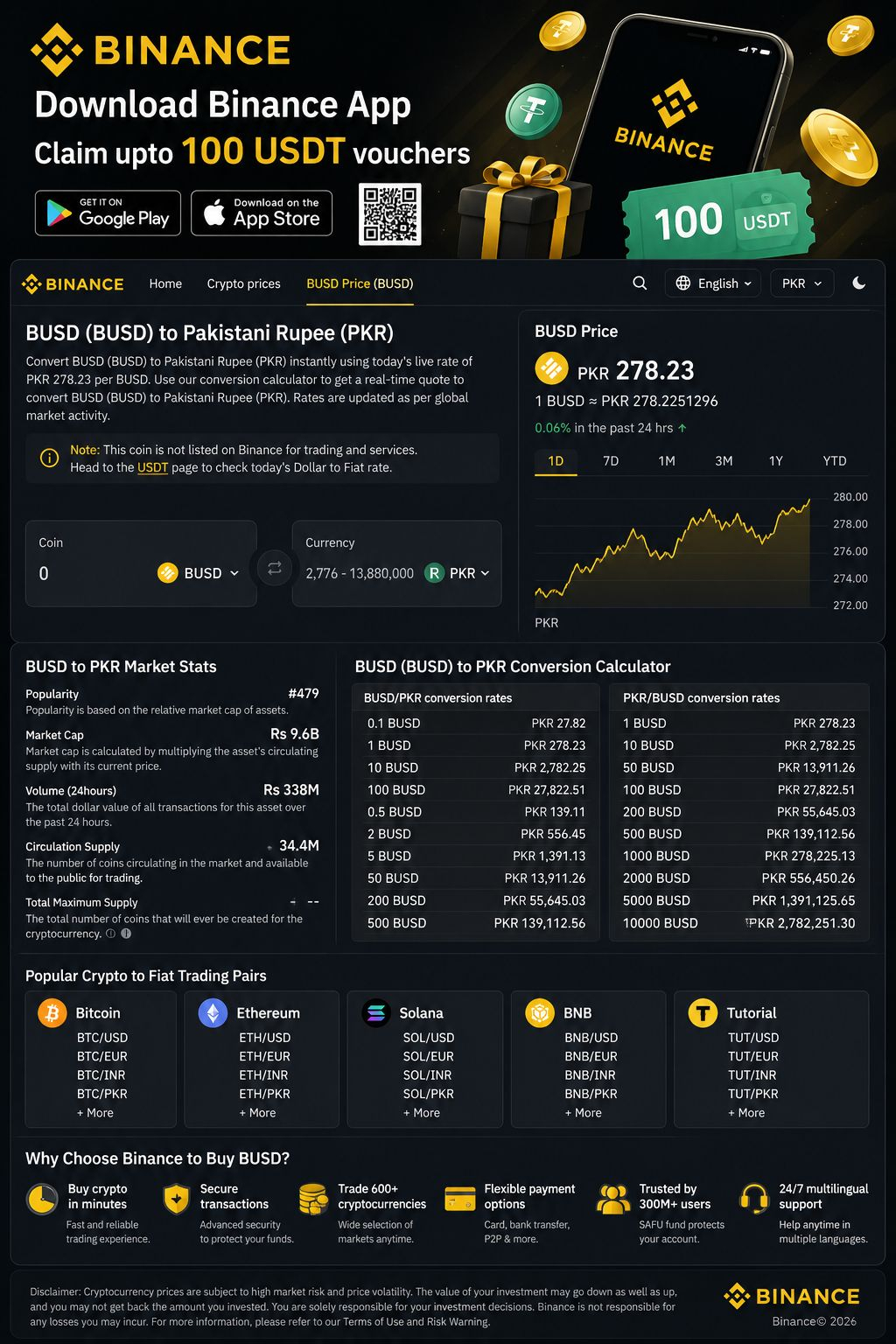896x1344 pixels.
Task: Click the Buy crypto in minutes clock icon
Action: pos(42,1200)
